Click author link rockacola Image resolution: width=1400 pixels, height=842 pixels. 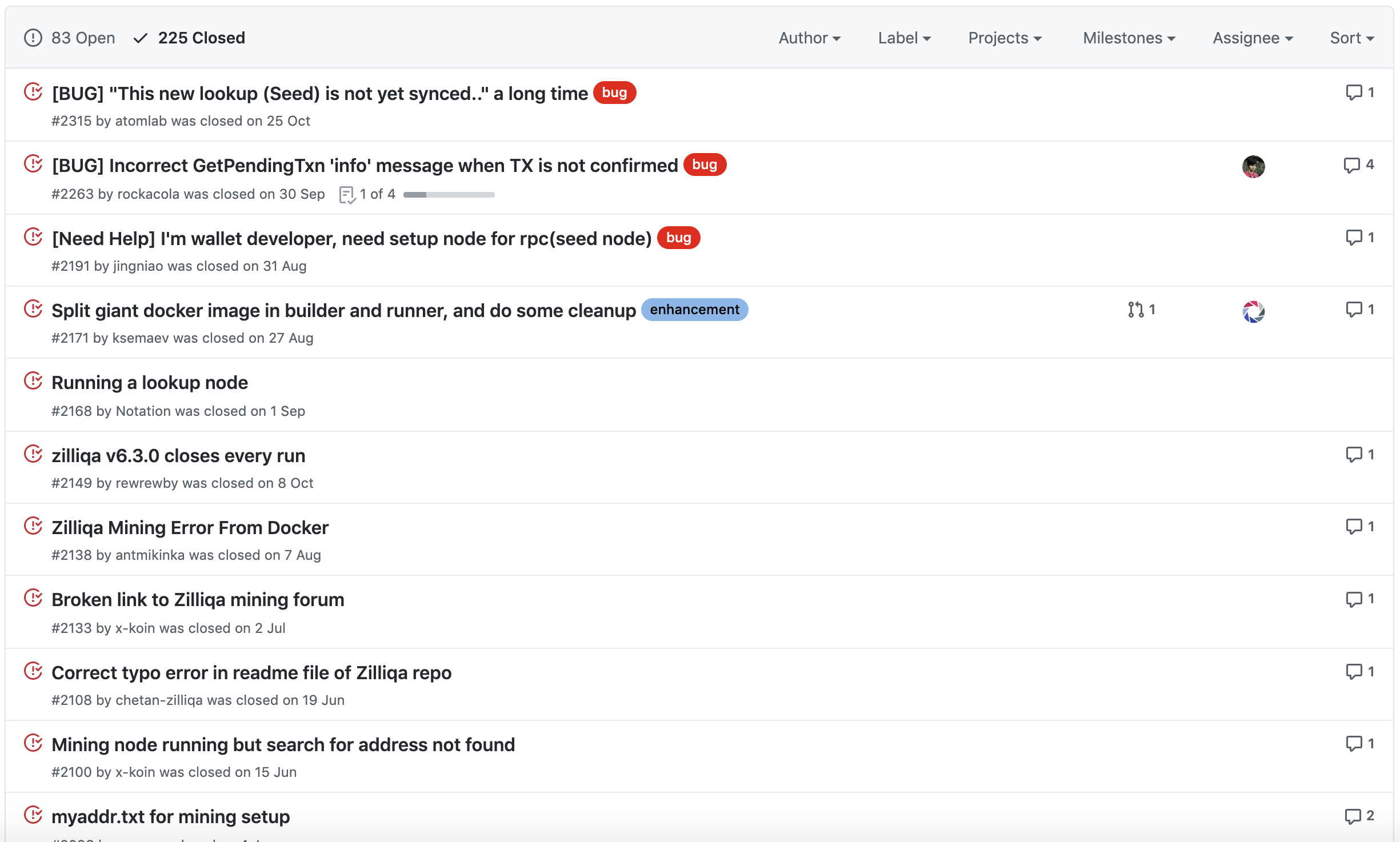pyautogui.click(x=148, y=194)
